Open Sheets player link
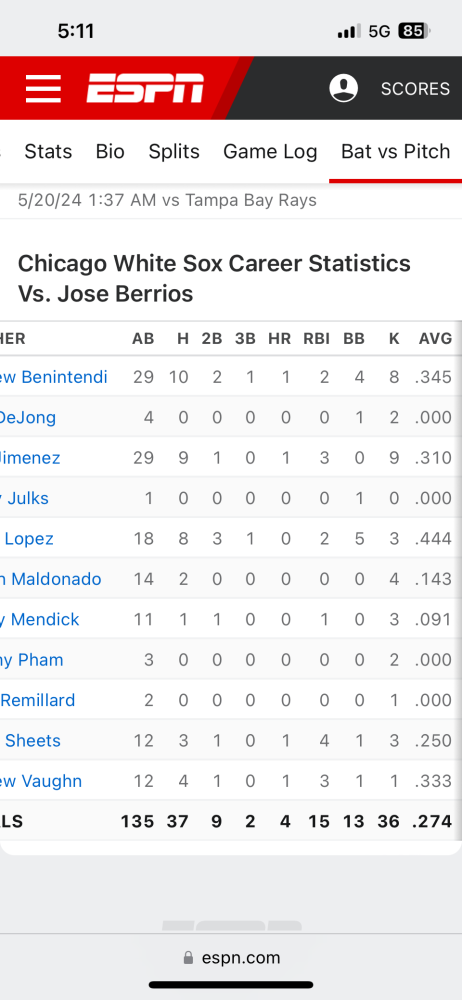Screen dimensions: 462x1000 point(31,740)
